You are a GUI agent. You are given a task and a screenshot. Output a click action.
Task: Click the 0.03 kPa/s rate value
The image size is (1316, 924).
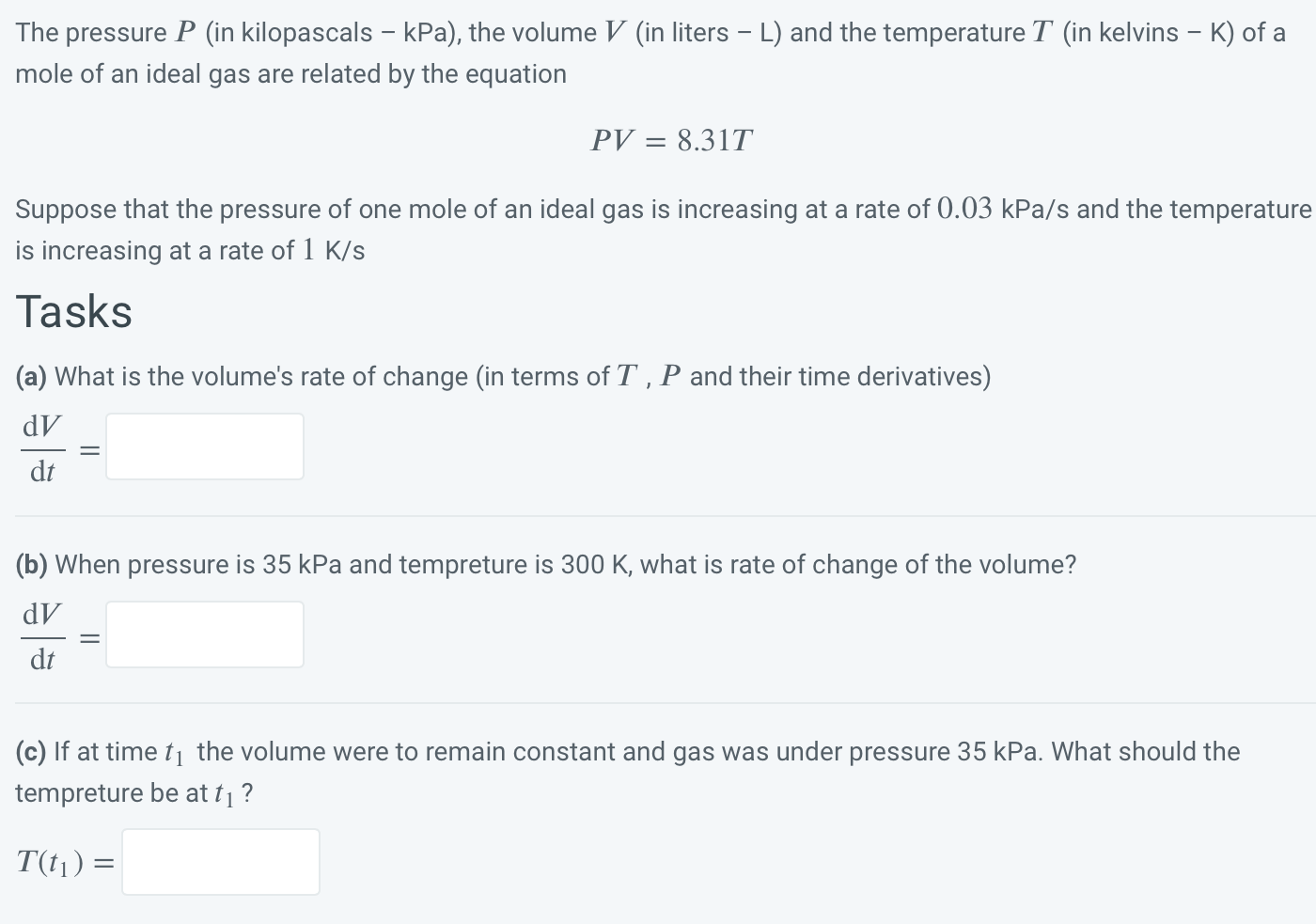(x=966, y=209)
